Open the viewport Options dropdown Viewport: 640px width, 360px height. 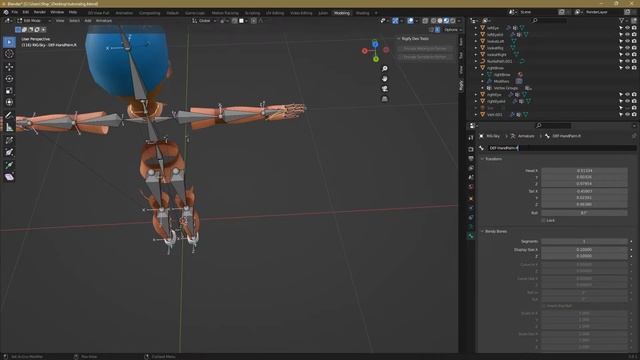tap(453, 30)
